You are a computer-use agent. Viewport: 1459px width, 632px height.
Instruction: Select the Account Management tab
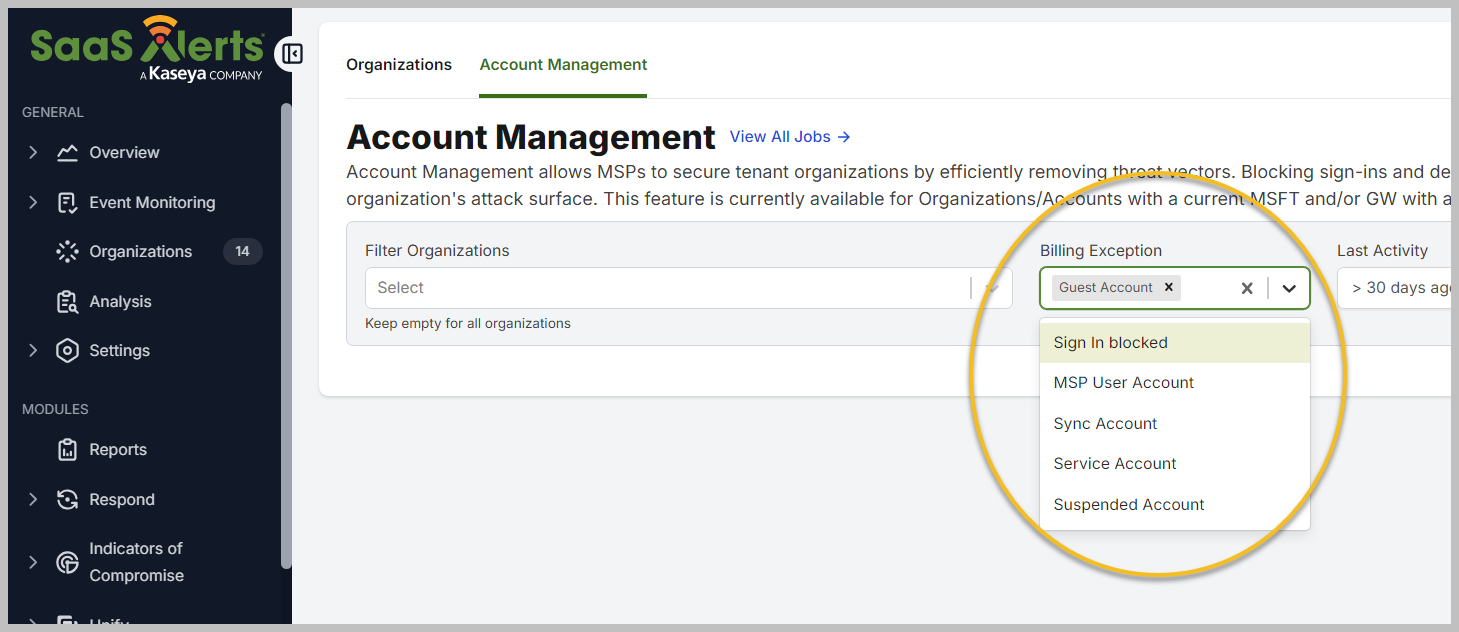tap(563, 65)
